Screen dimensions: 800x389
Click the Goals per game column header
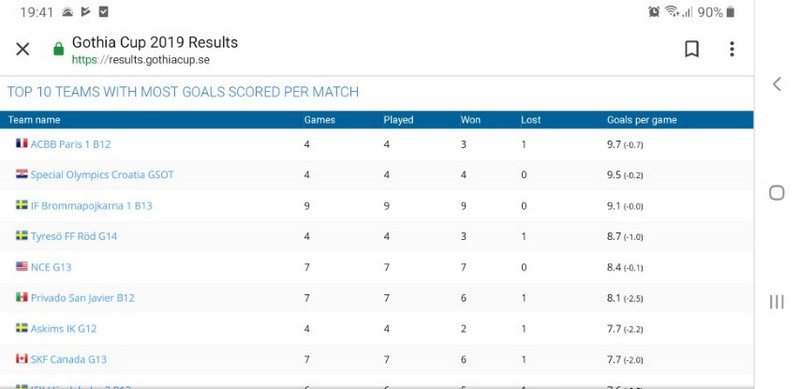[x=641, y=120]
